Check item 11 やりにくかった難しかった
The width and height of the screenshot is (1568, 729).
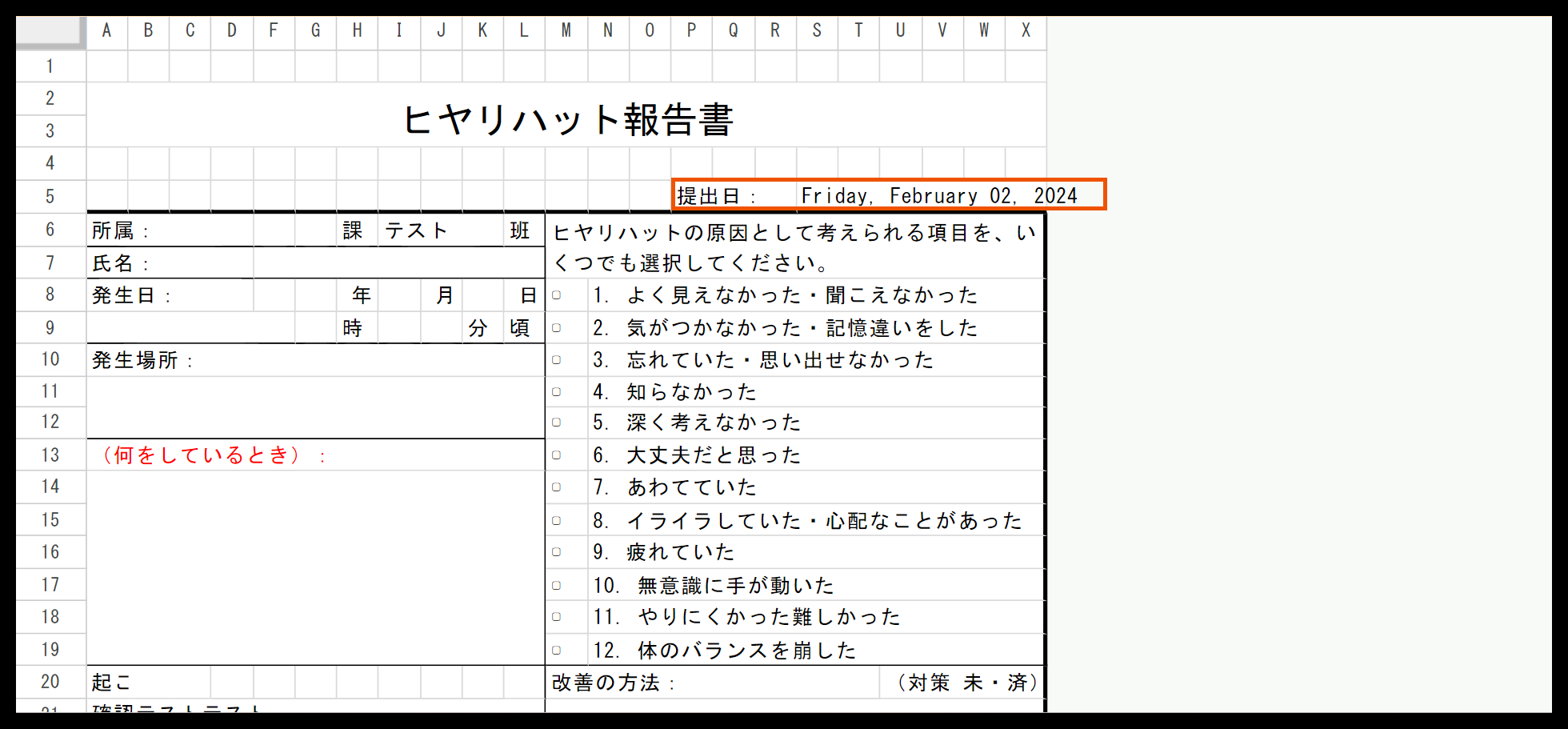(558, 616)
